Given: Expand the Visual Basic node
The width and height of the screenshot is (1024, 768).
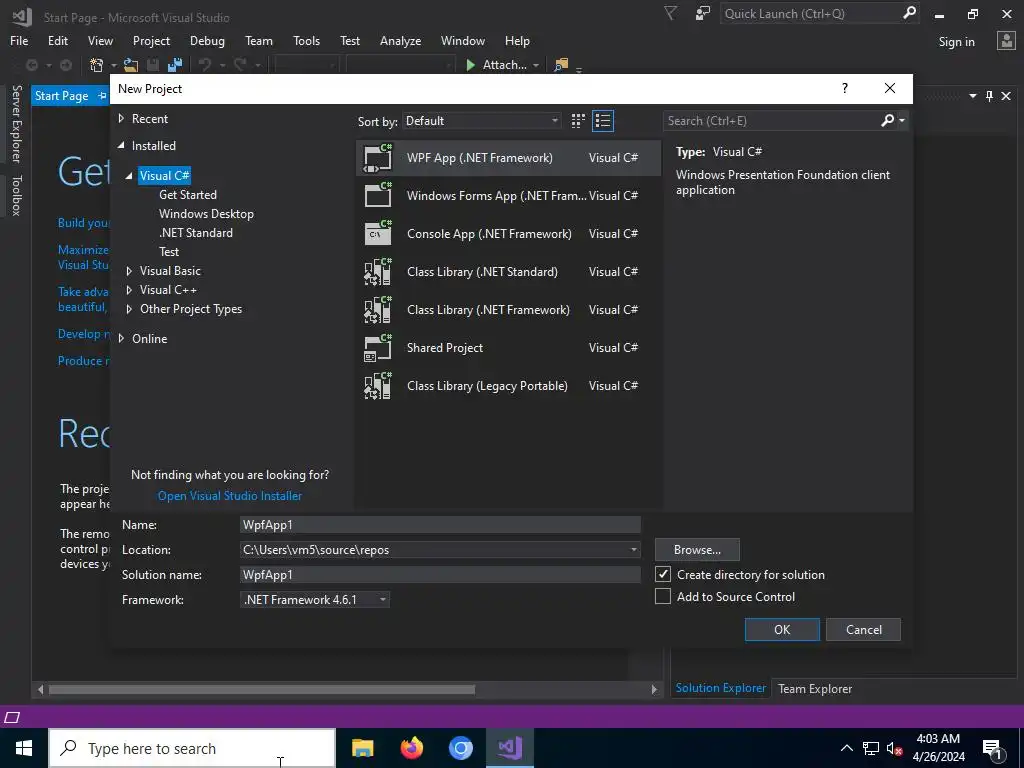Looking at the screenshot, I should click(x=129, y=271).
